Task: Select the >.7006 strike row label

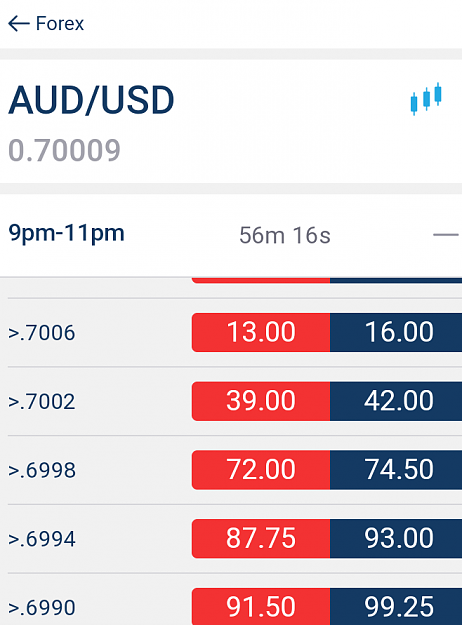Action: click(41, 333)
